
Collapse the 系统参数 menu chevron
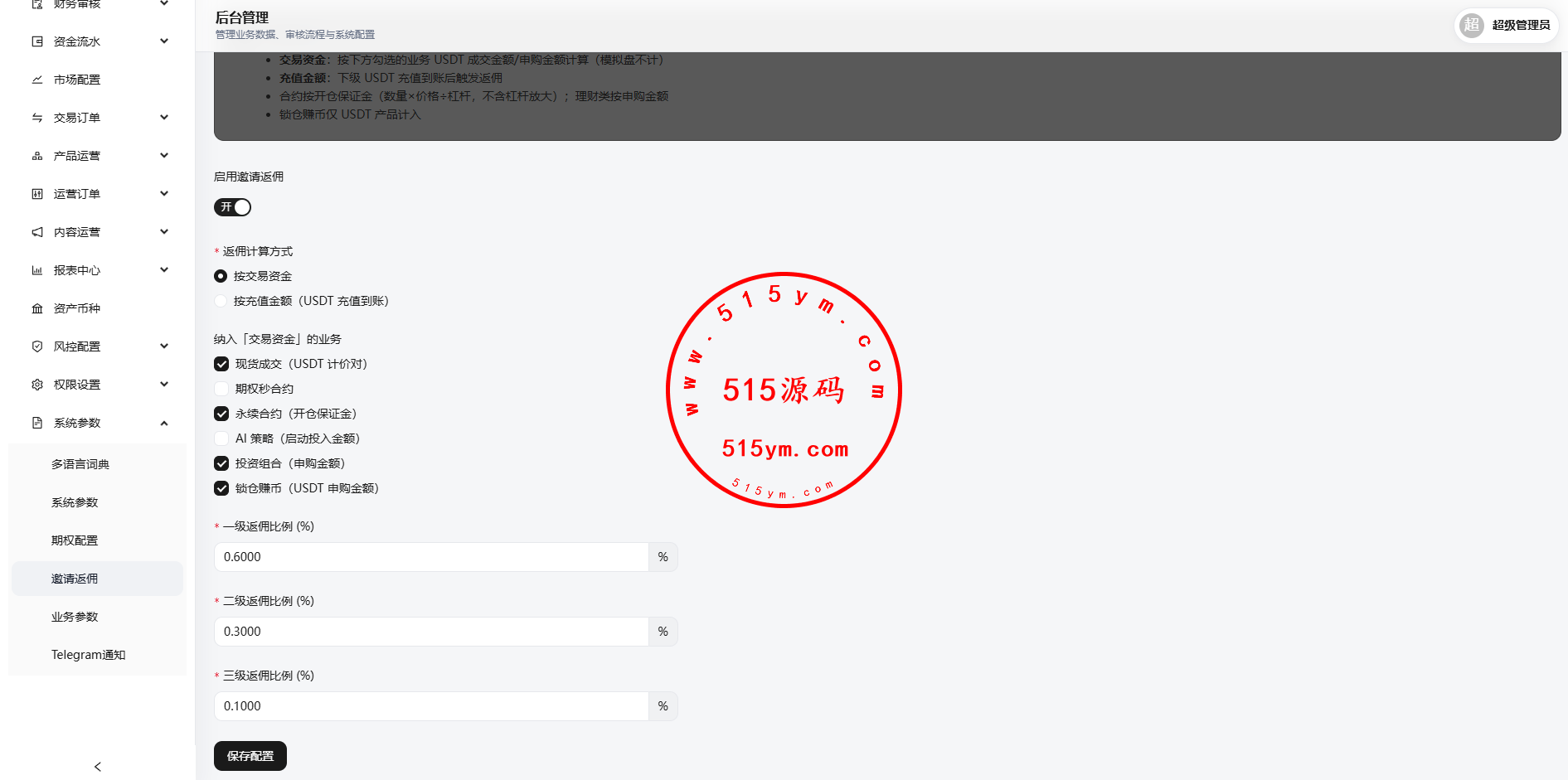click(164, 423)
